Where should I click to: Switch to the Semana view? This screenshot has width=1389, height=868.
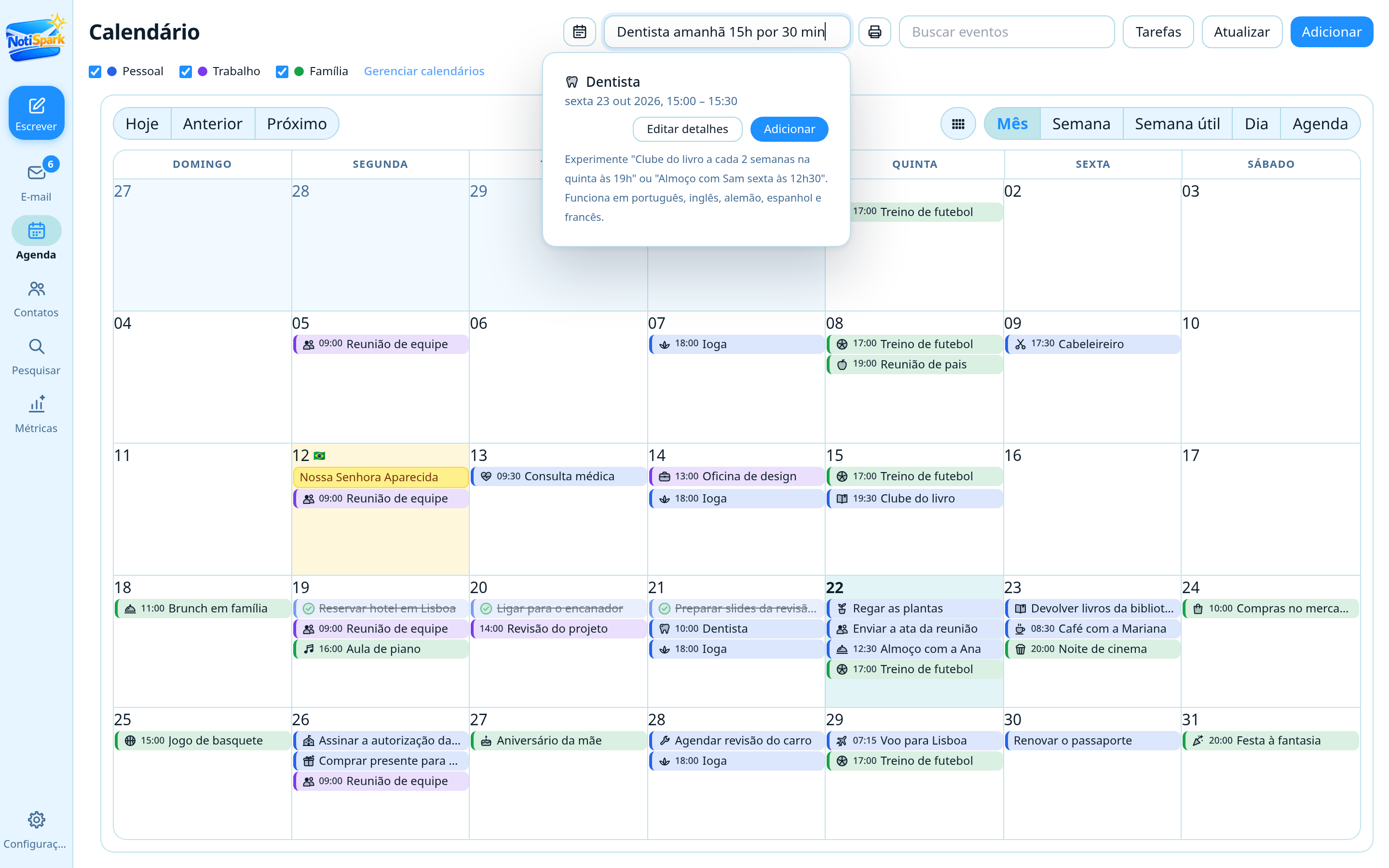pyautogui.click(x=1081, y=123)
